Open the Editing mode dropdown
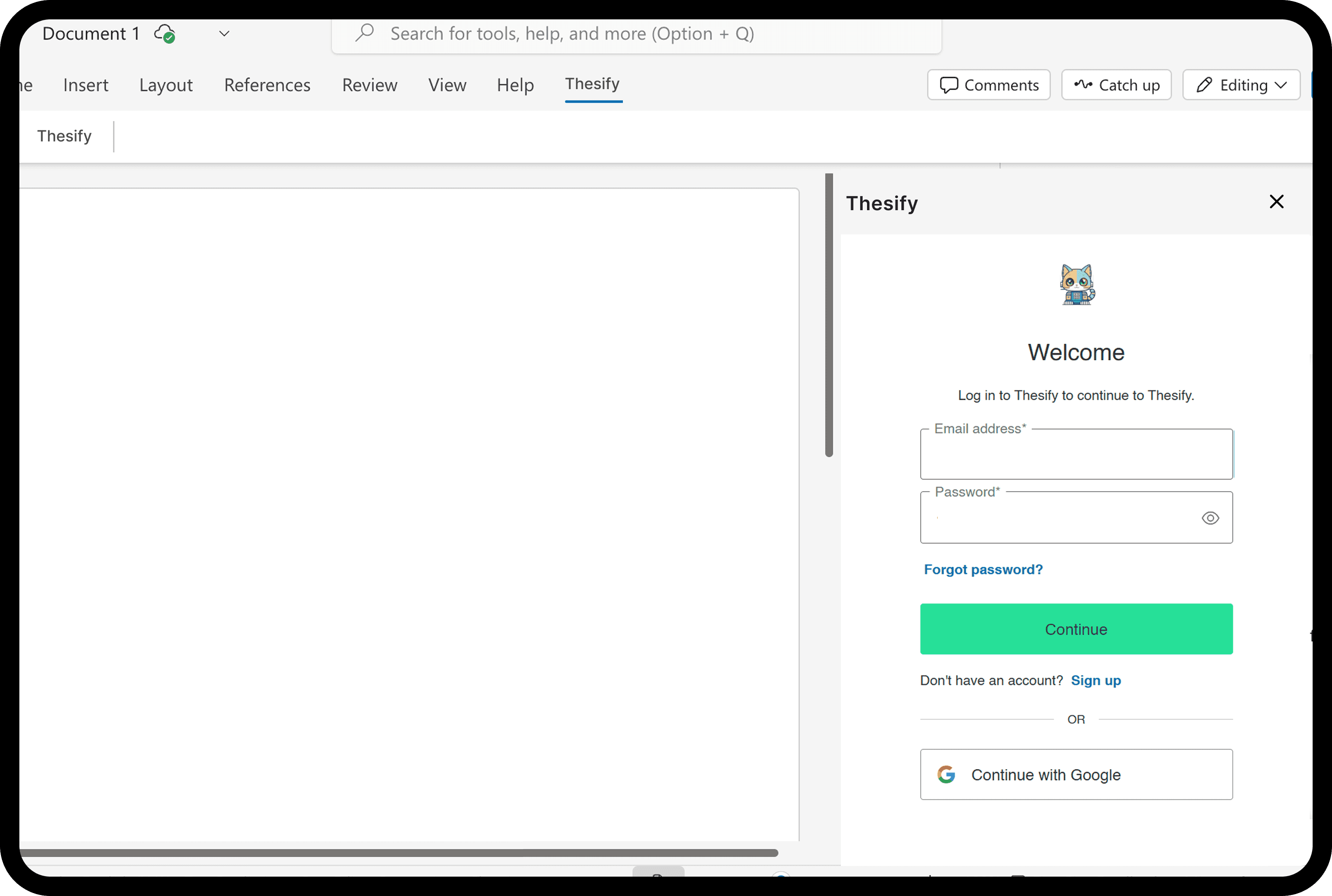 click(x=1241, y=85)
